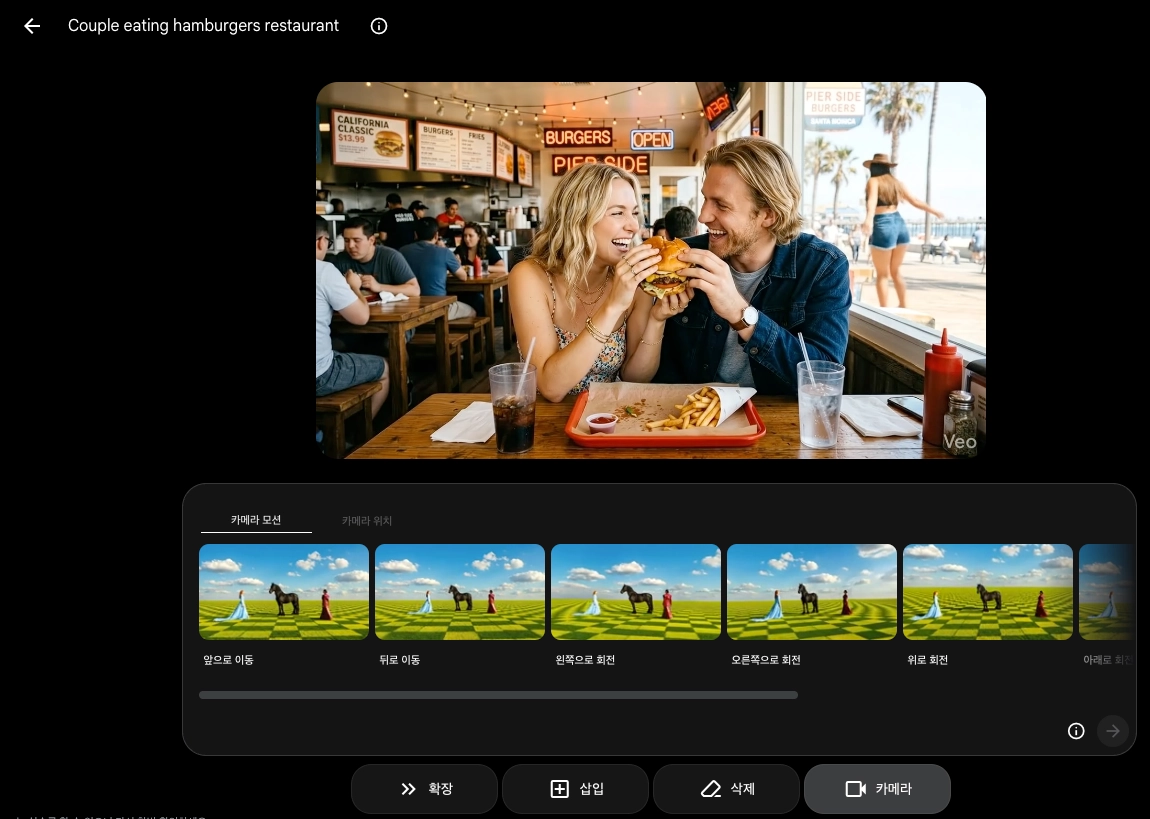Image resolution: width=1150 pixels, height=819 pixels.
Task: Click the back arrow icon
Action: tap(32, 26)
